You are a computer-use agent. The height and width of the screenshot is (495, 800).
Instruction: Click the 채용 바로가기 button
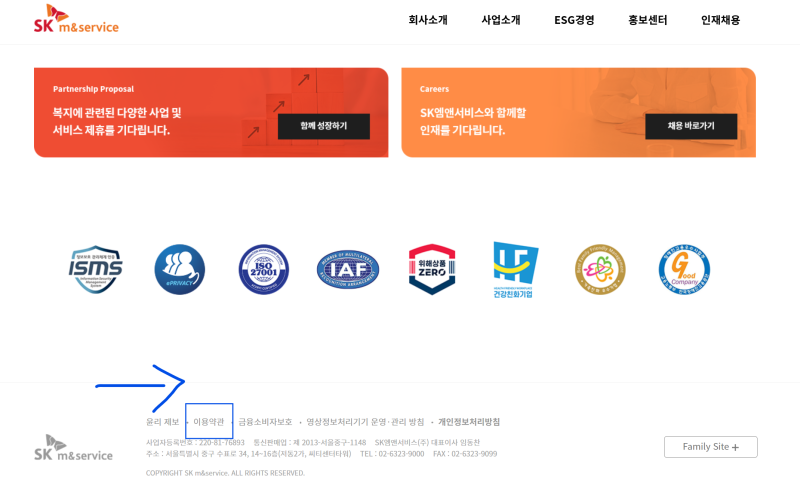[x=691, y=126]
